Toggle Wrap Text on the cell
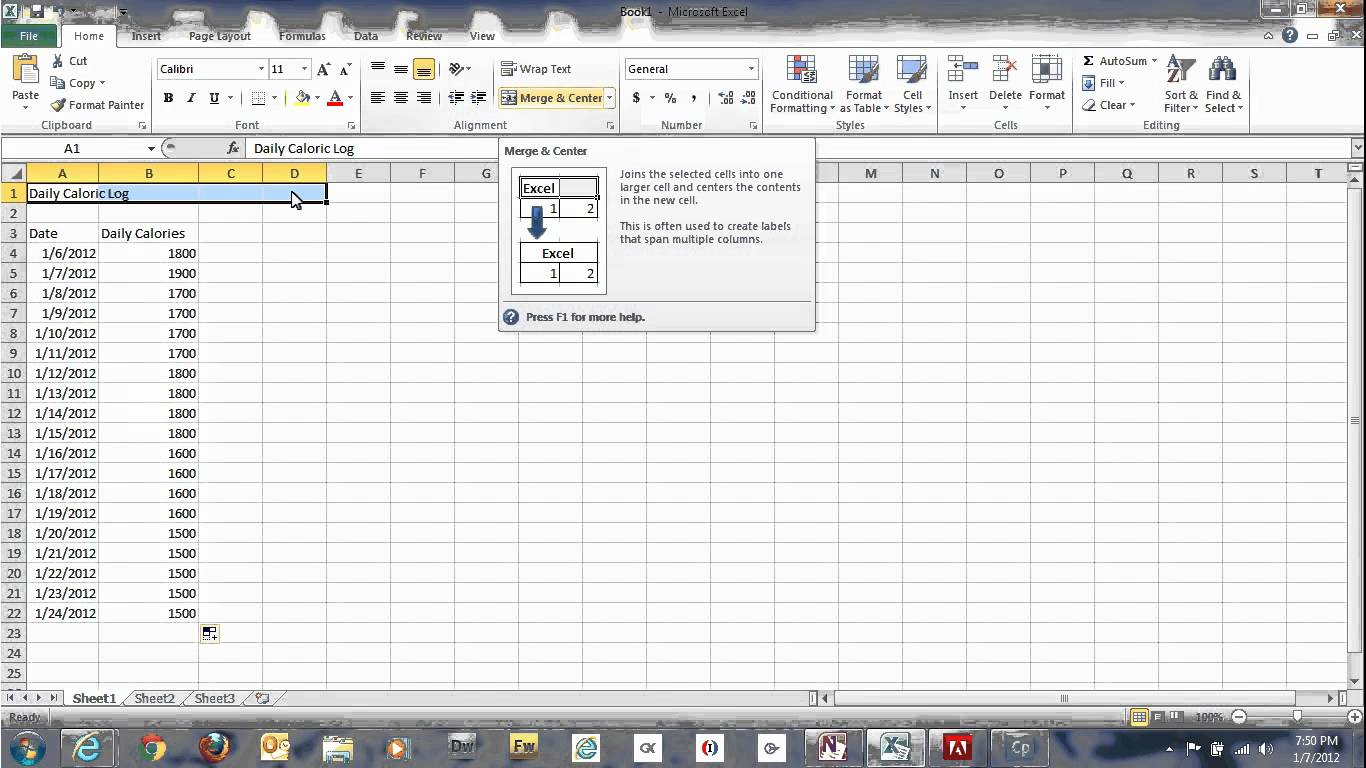Viewport: 1366px width, 768px height. 536,69
